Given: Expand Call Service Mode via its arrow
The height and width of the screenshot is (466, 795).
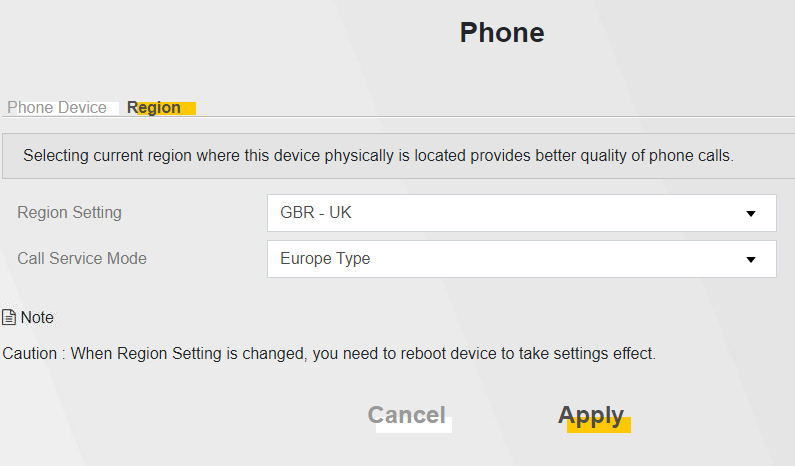Looking at the screenshot, I should pyautogui.click(x=751, y=260).
